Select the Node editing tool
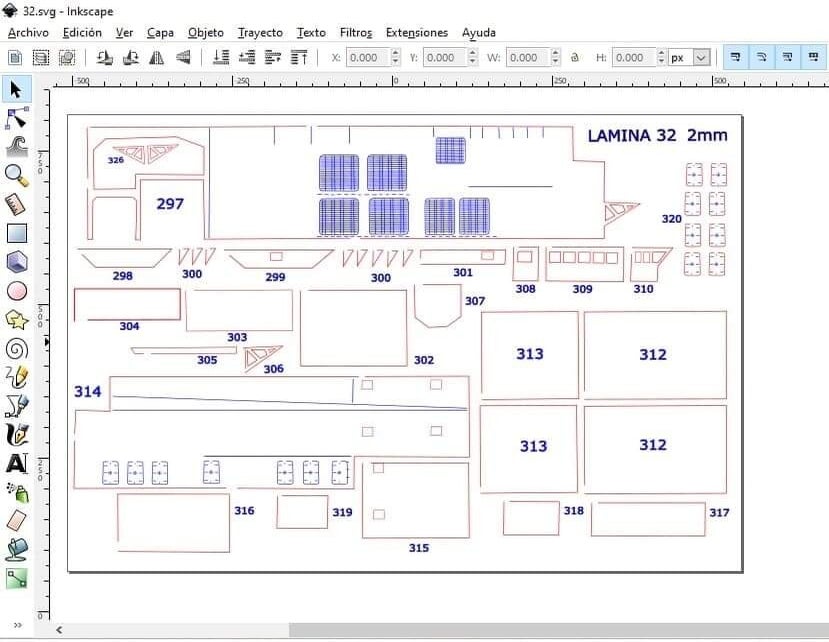 [16, 118]
